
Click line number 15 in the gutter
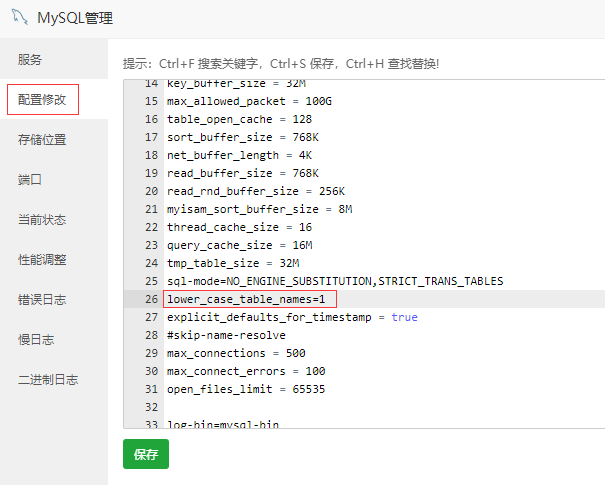(x=151, y=101)
